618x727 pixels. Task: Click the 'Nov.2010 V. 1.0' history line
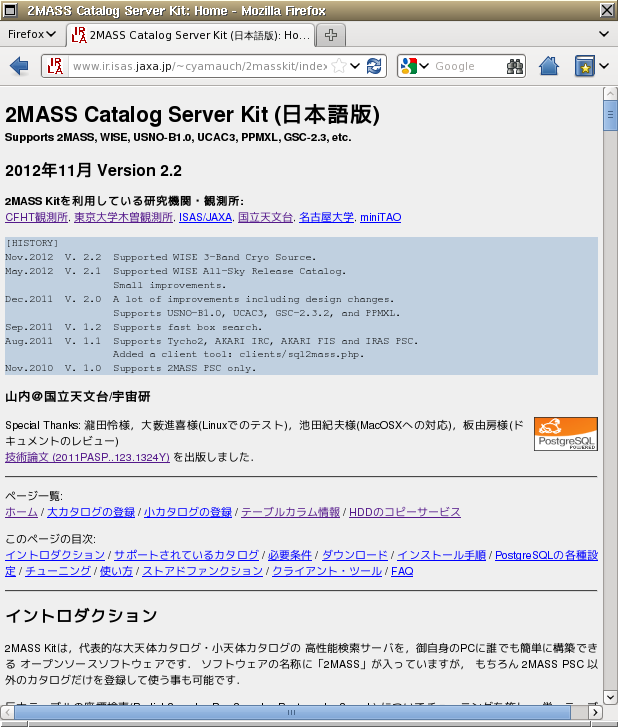click(x=130, y=368)
